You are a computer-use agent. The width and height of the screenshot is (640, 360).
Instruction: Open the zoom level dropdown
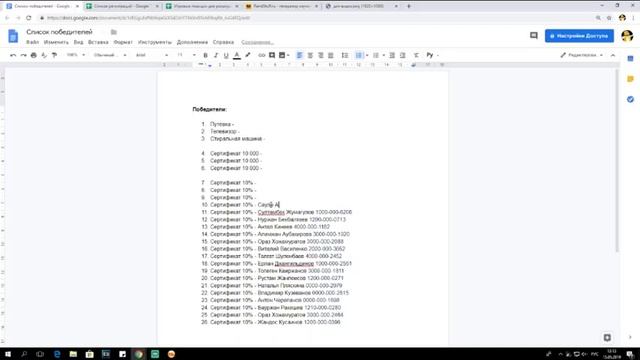76,55
